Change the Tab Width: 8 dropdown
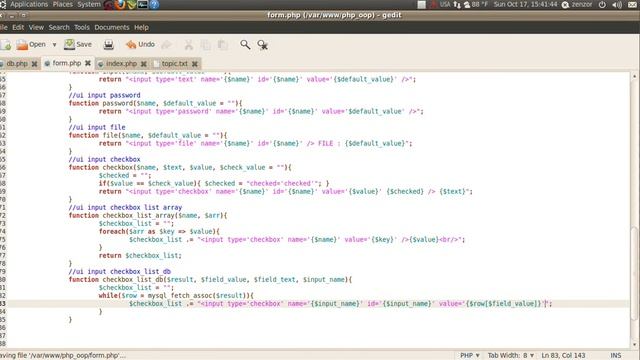This screenshot has width=640, height=360. pos(511,356)
